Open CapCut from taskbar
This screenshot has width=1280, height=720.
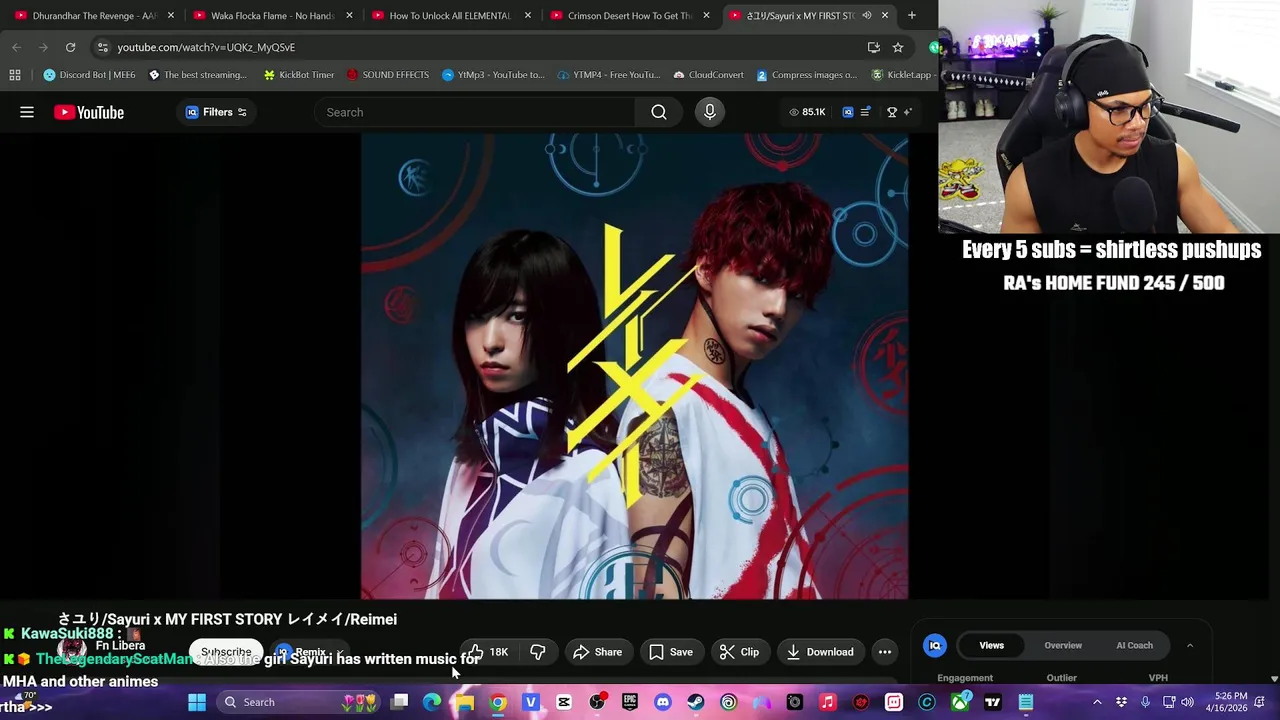564,702
